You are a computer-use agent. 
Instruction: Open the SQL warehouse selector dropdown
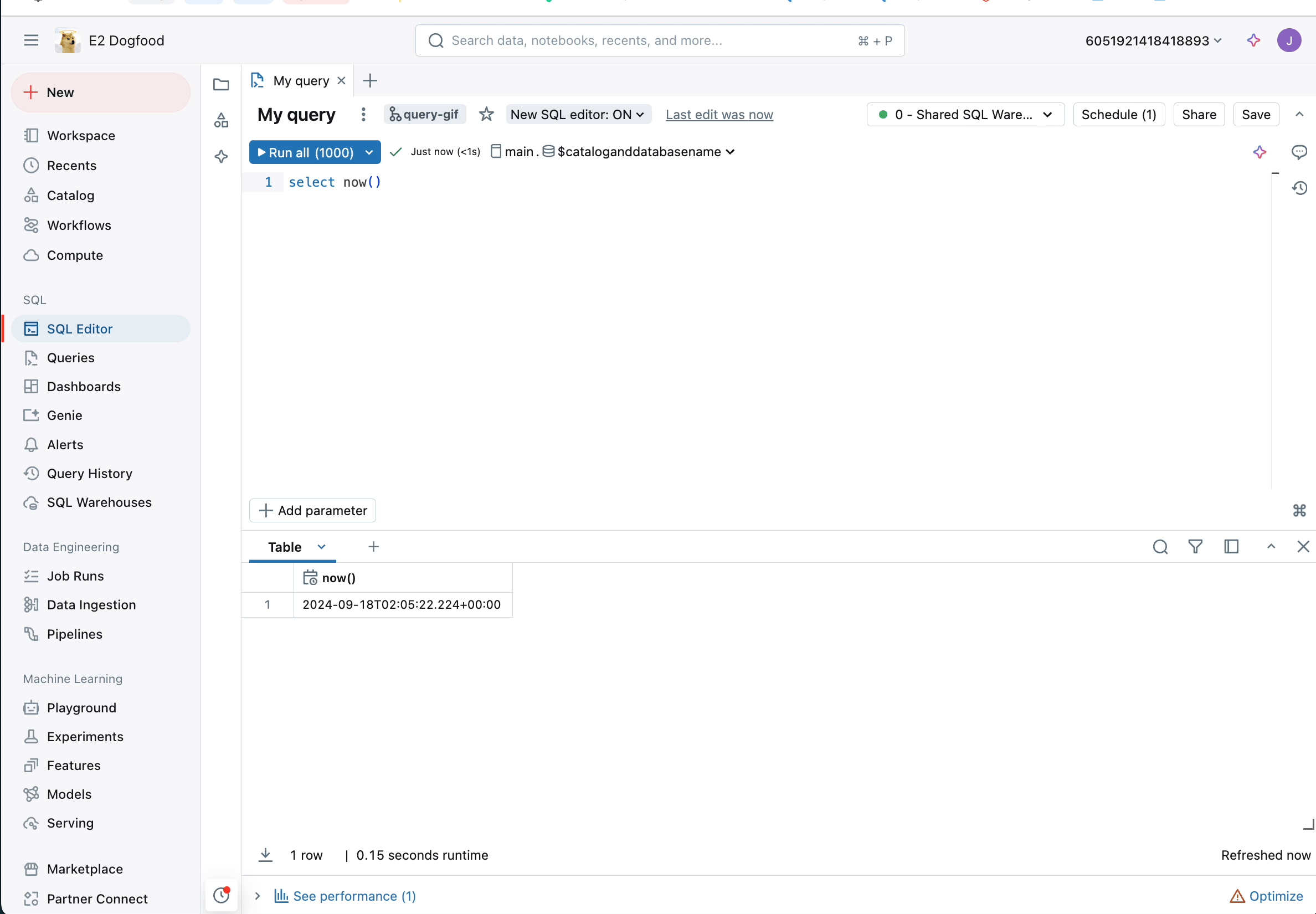point(965,115)
